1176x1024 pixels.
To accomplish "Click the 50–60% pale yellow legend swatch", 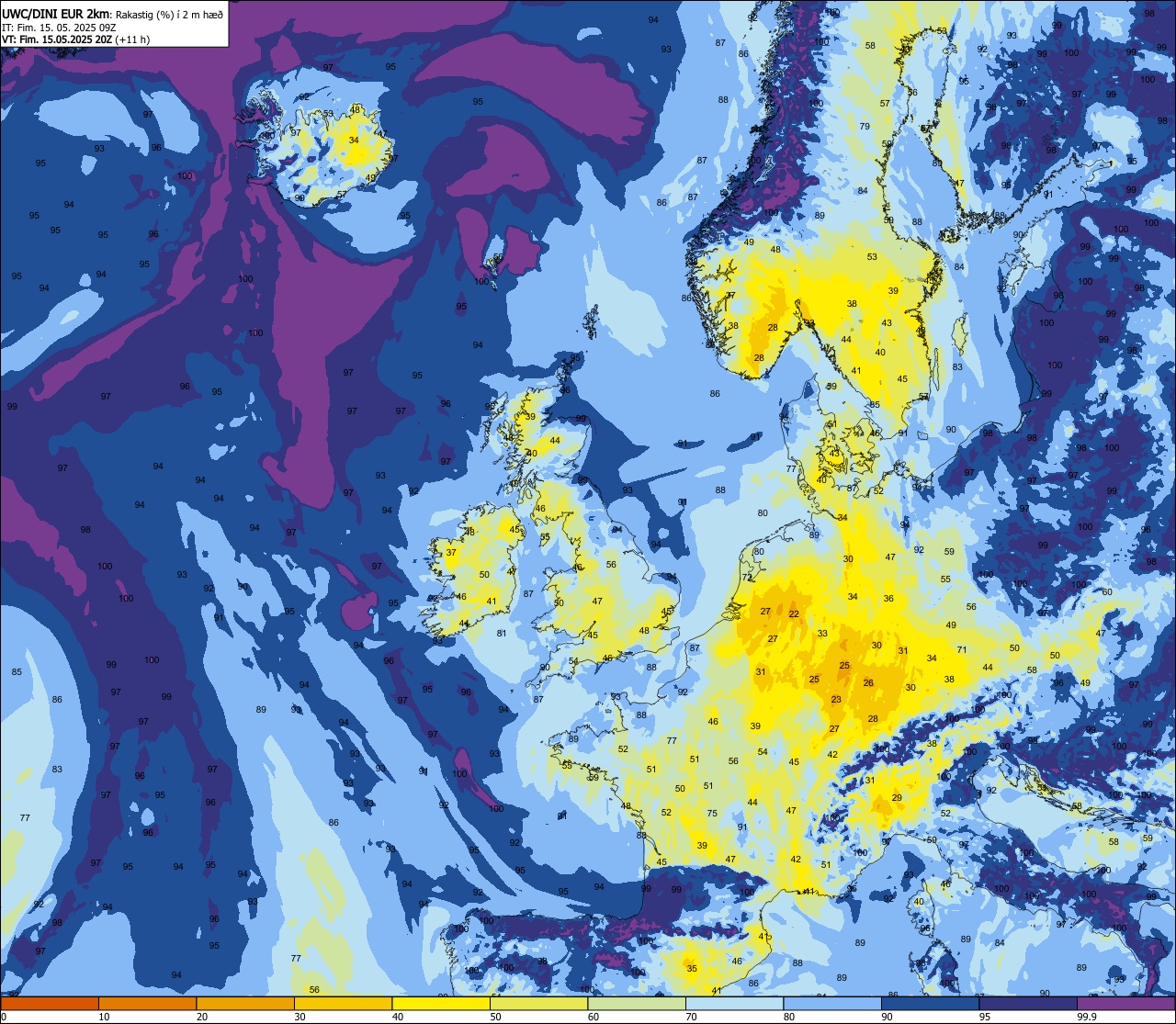I will (538, 1003).
